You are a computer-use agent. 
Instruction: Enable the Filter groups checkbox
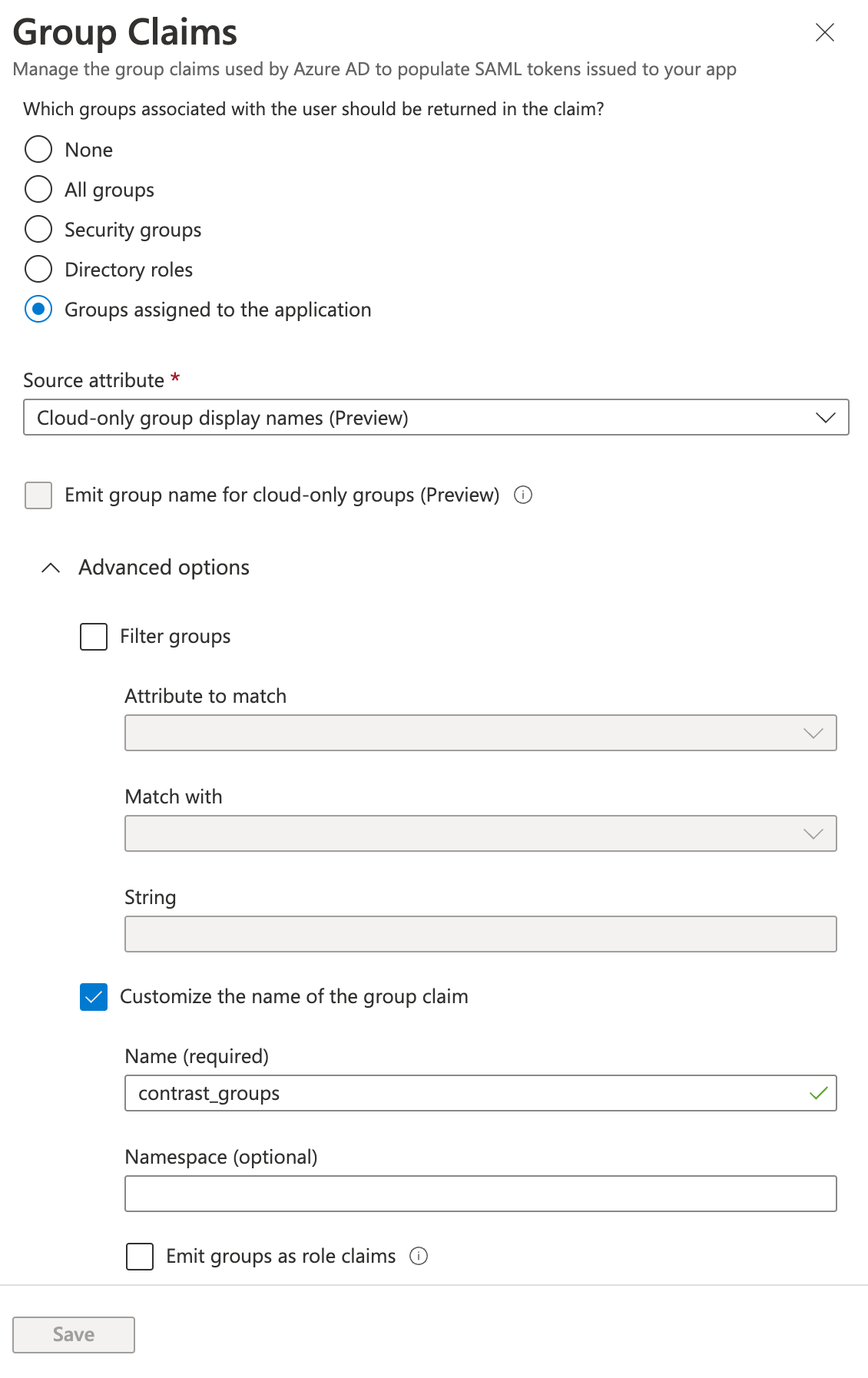[x=94, y=636]
